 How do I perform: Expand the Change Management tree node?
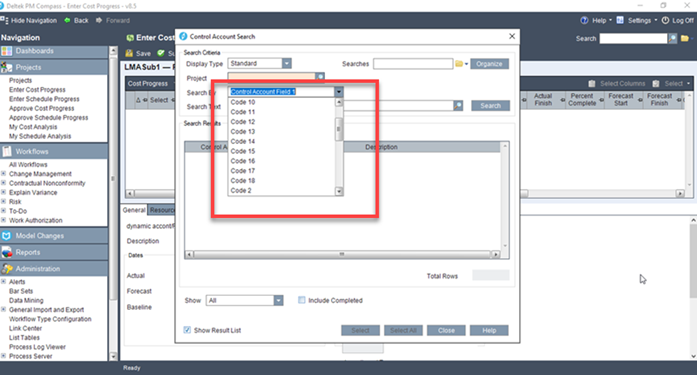coord(4,174)
